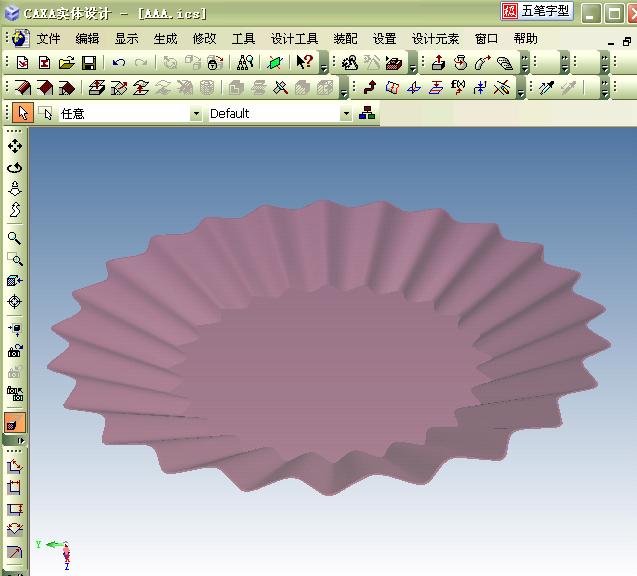Click the sweep feature pipe icon

(x=483, y=63)
